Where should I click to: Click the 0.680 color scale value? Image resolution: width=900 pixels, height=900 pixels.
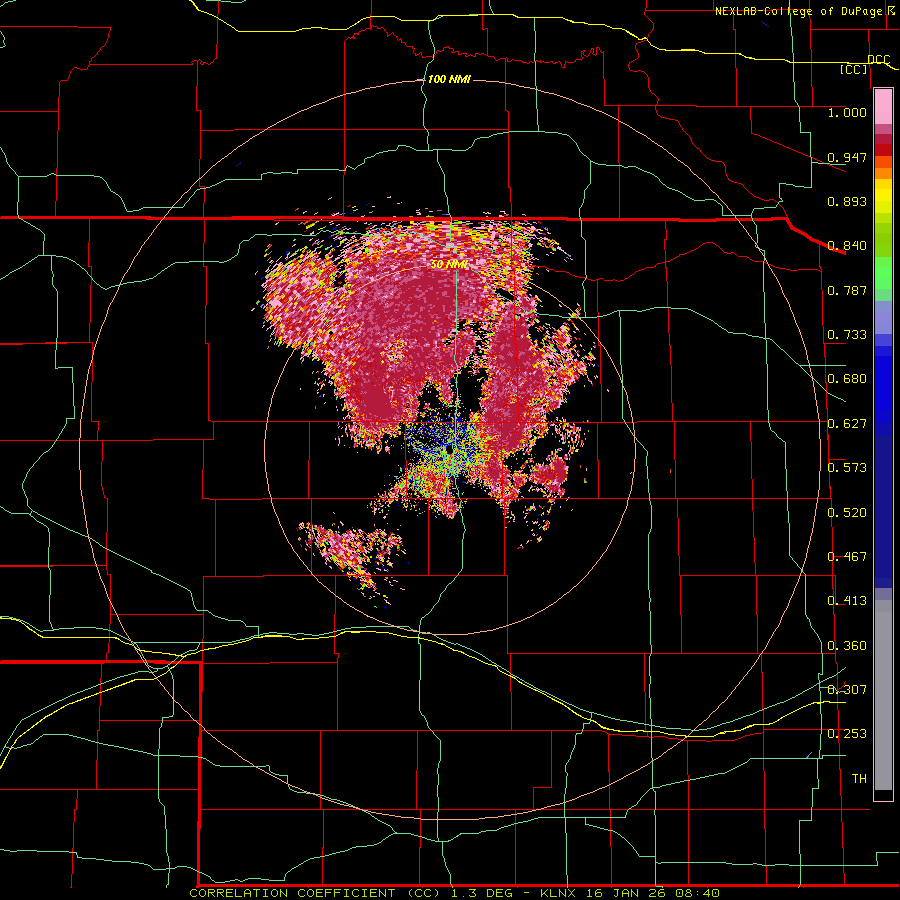click(847, 379)
